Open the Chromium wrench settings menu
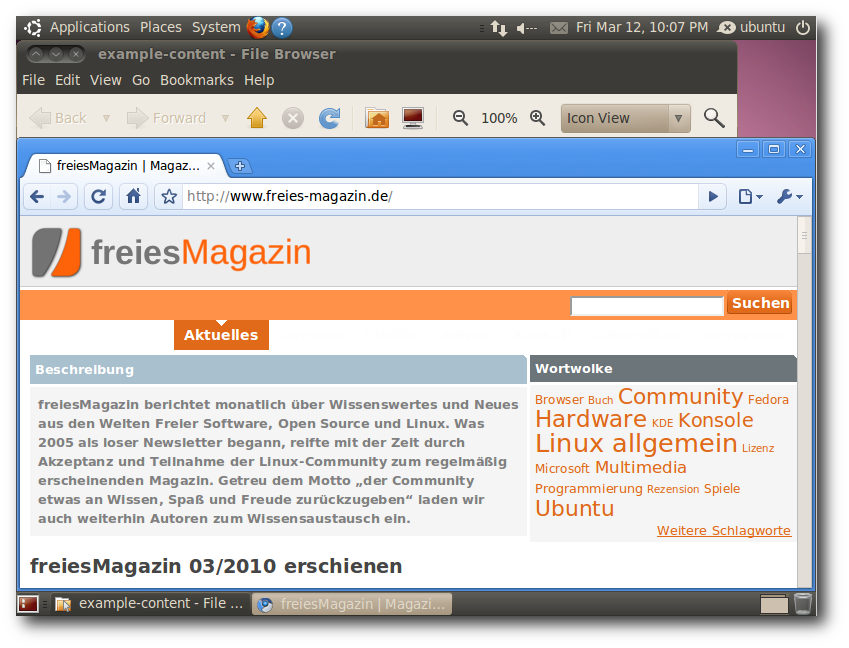The width and height of the screenshot is (849, 648). pos(789,196)
